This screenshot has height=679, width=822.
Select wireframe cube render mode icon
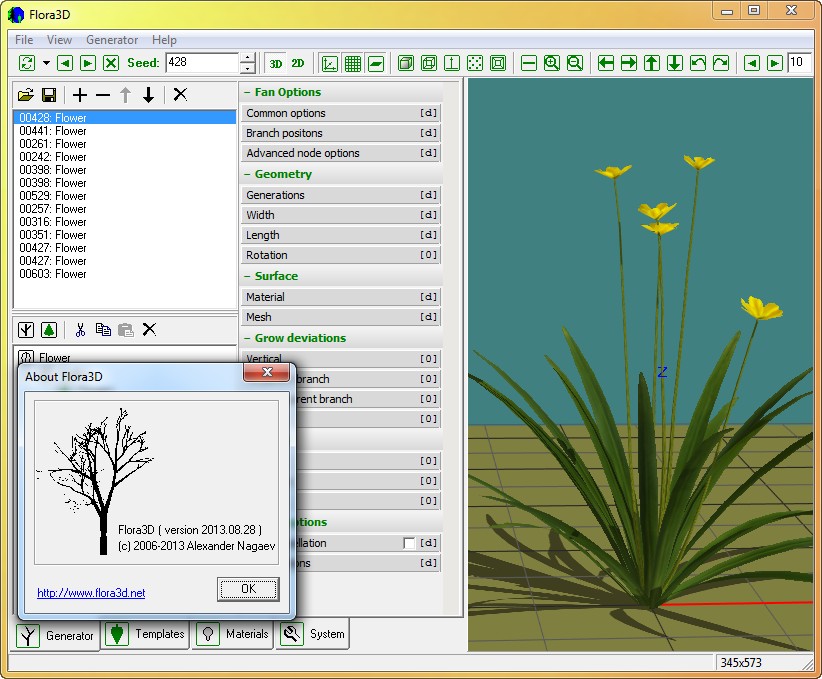pyautogui.click(x=429, y=63)
